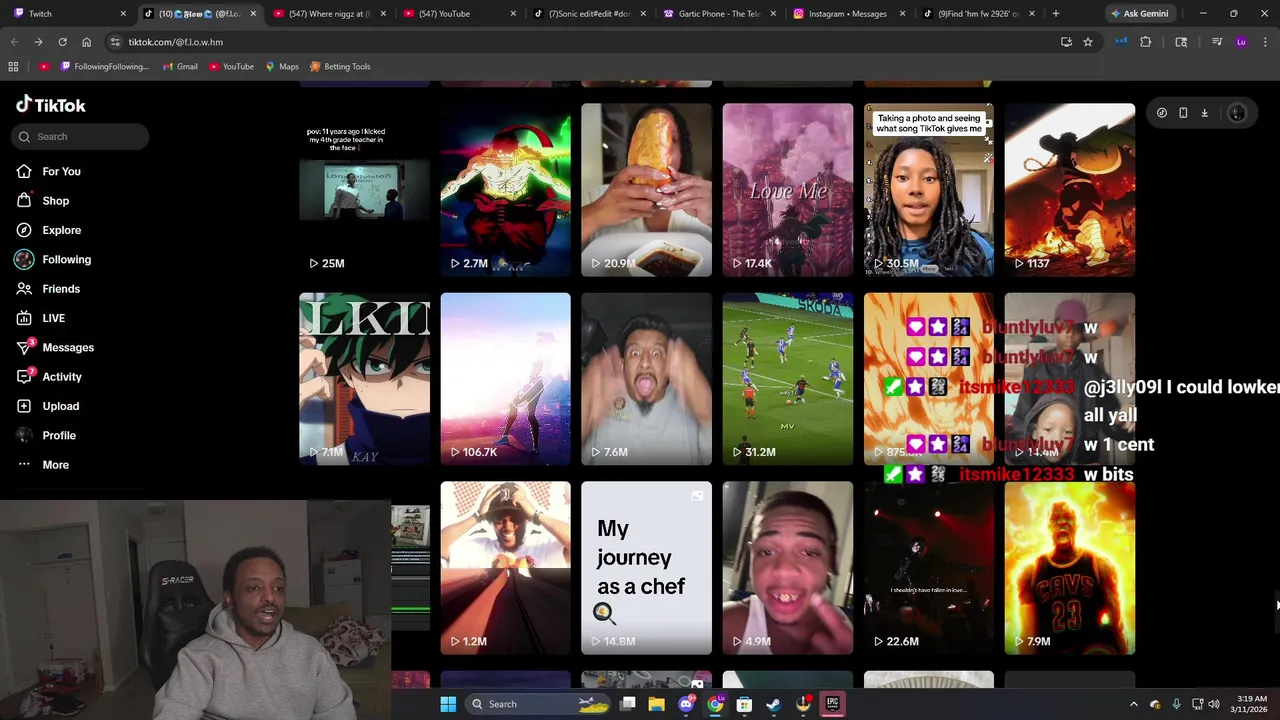Viewport: 1280px width, 720px height.
Task: Bookmark this page with the star icon
Action: coord(1088,42)
